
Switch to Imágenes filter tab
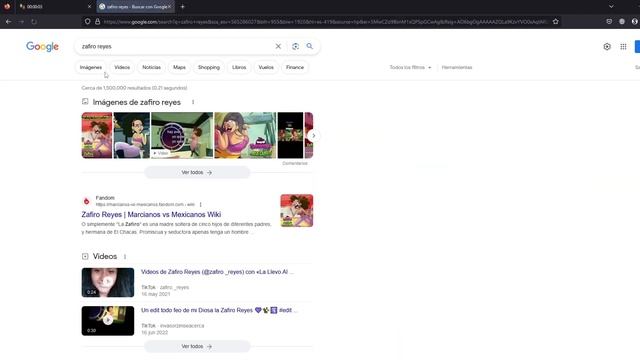pyautogui.click(x=91, y=67)
